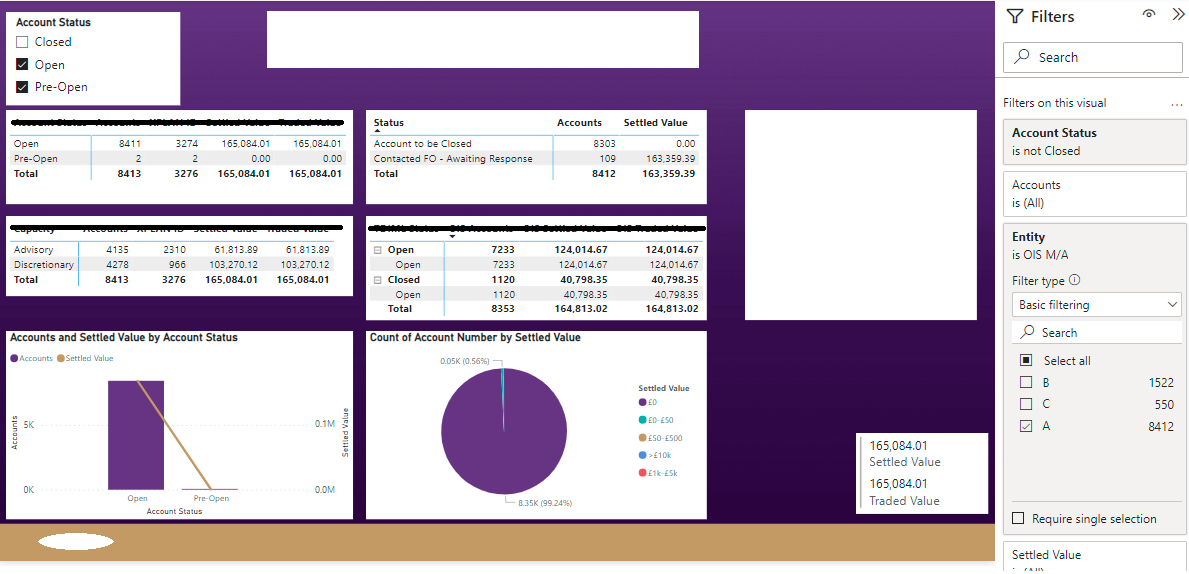Viewport: 1189px width, 574px height.
Task: Tick the Entity C checkbox
Action: pos(1025,404)
